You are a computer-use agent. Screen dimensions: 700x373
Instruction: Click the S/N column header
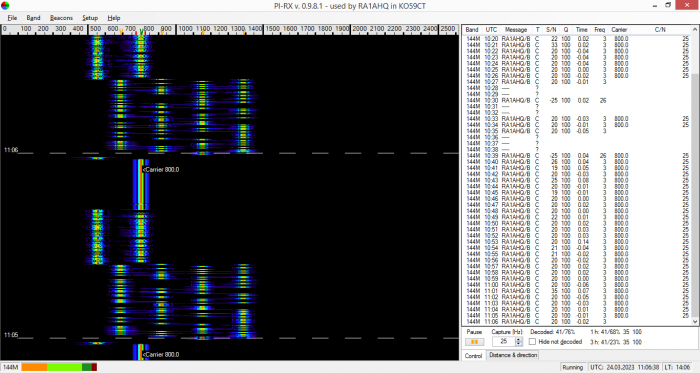pos(551,29)
